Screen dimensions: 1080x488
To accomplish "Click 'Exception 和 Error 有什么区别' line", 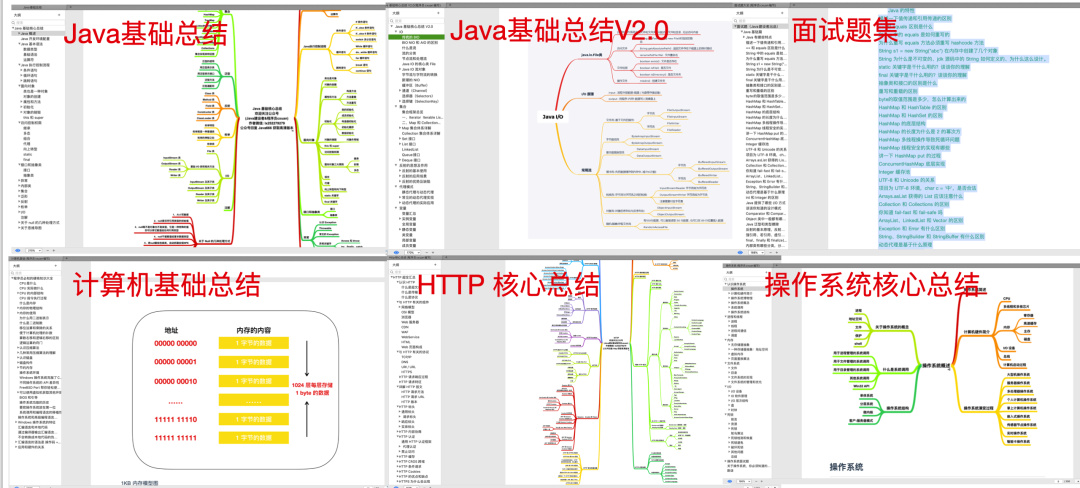I will click(912, 229).
